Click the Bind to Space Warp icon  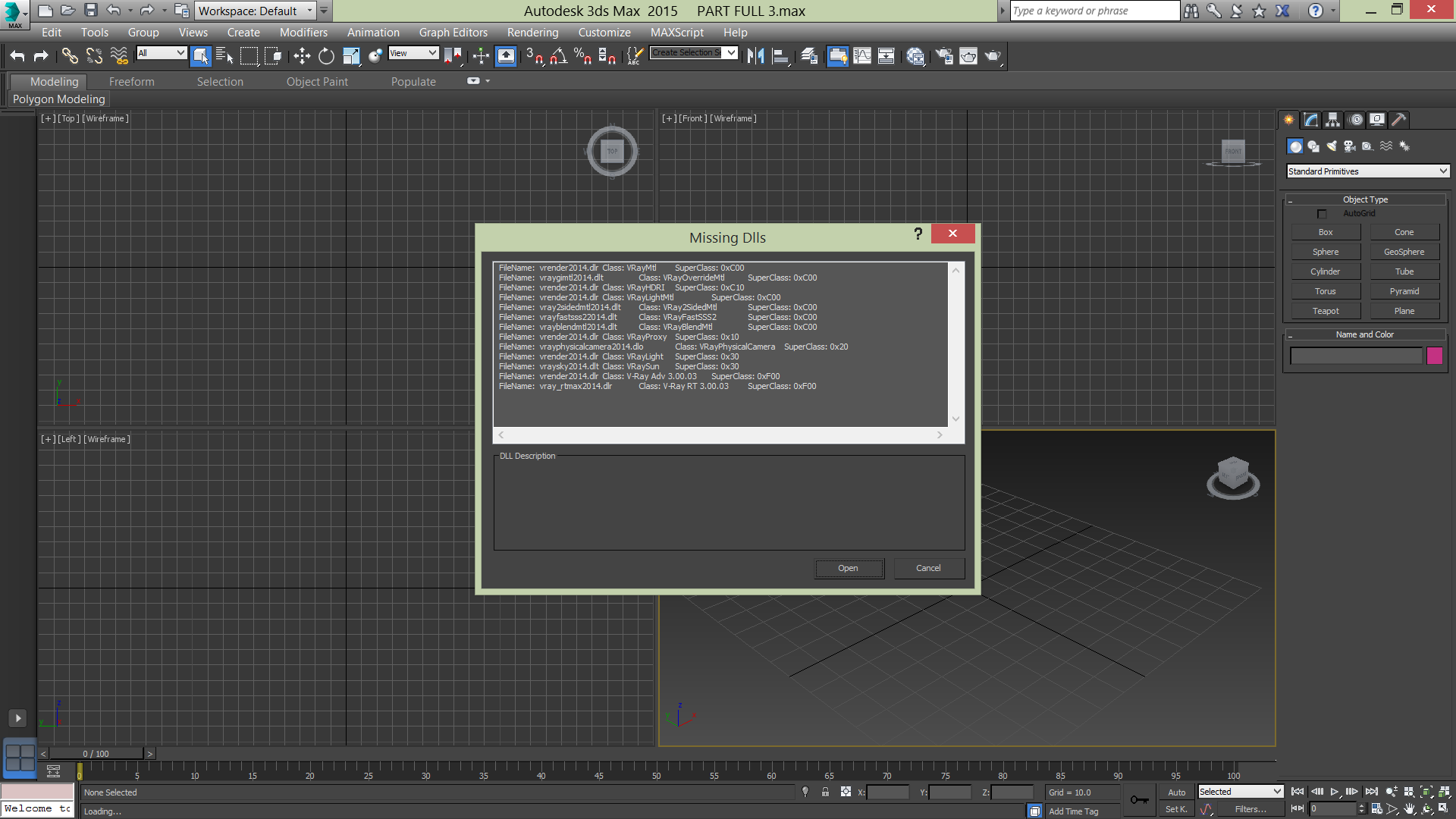click(119, 55)
